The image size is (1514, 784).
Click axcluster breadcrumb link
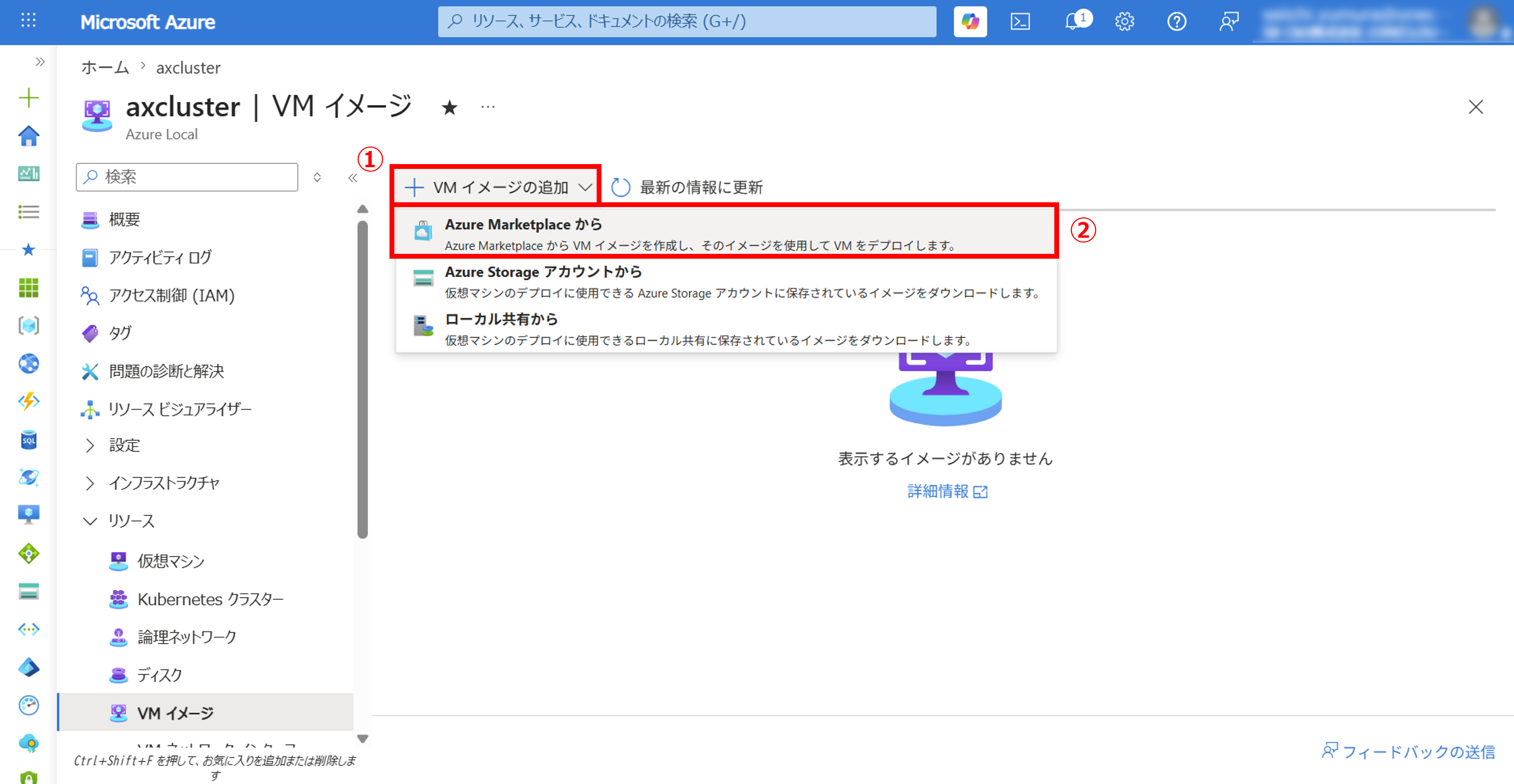point(188,67)
